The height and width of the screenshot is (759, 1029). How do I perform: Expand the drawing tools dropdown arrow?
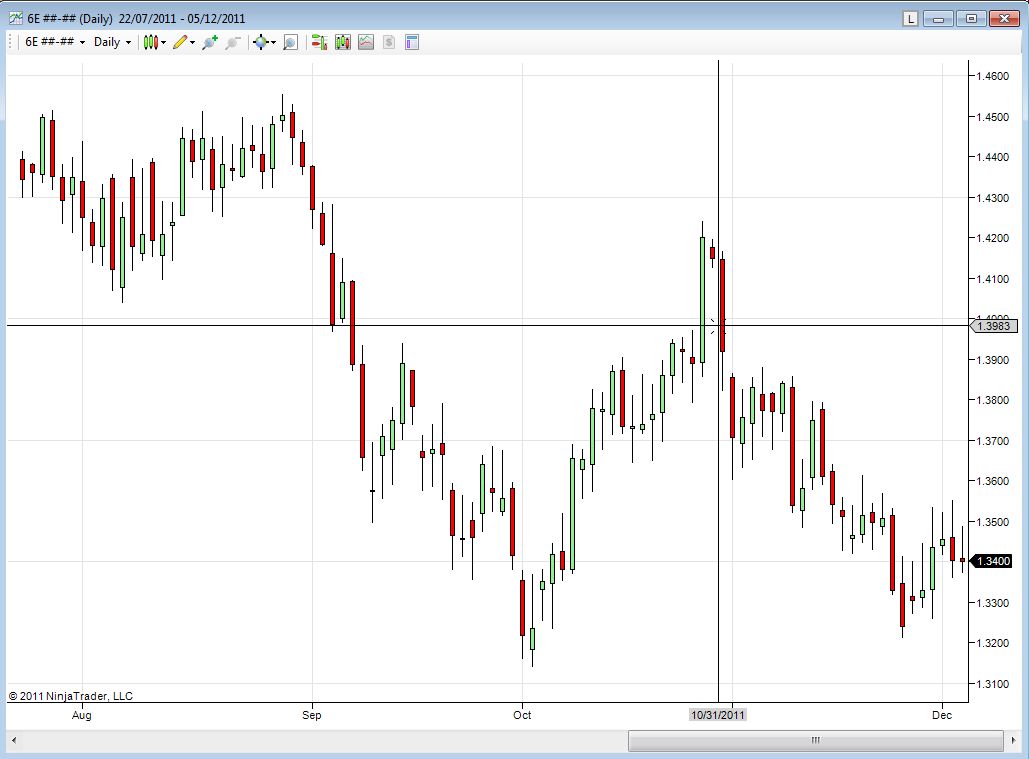(192, 43)
